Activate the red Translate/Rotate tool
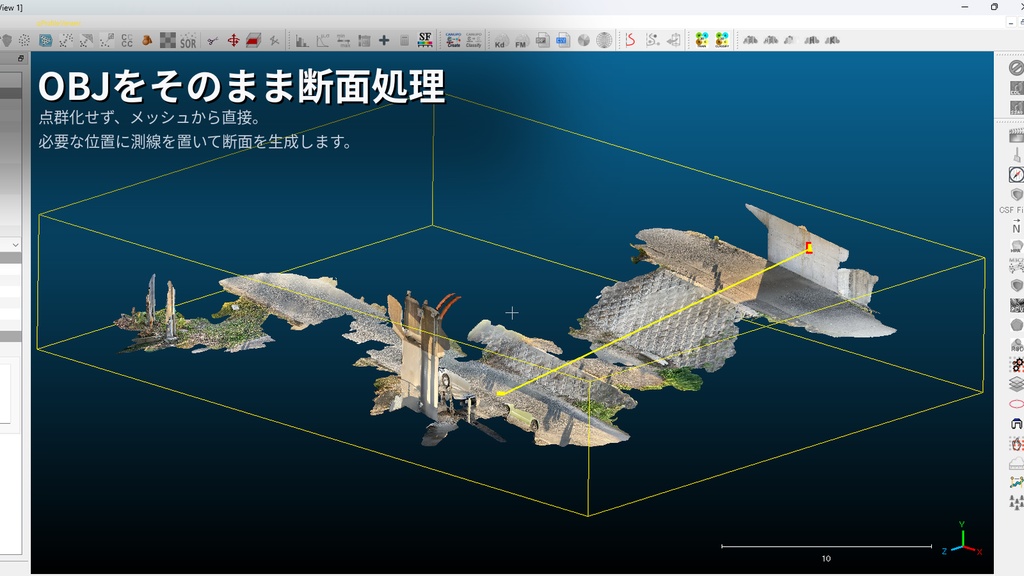Image resolution: width=1024 pixels, height=576 pixels. point(233,40)
